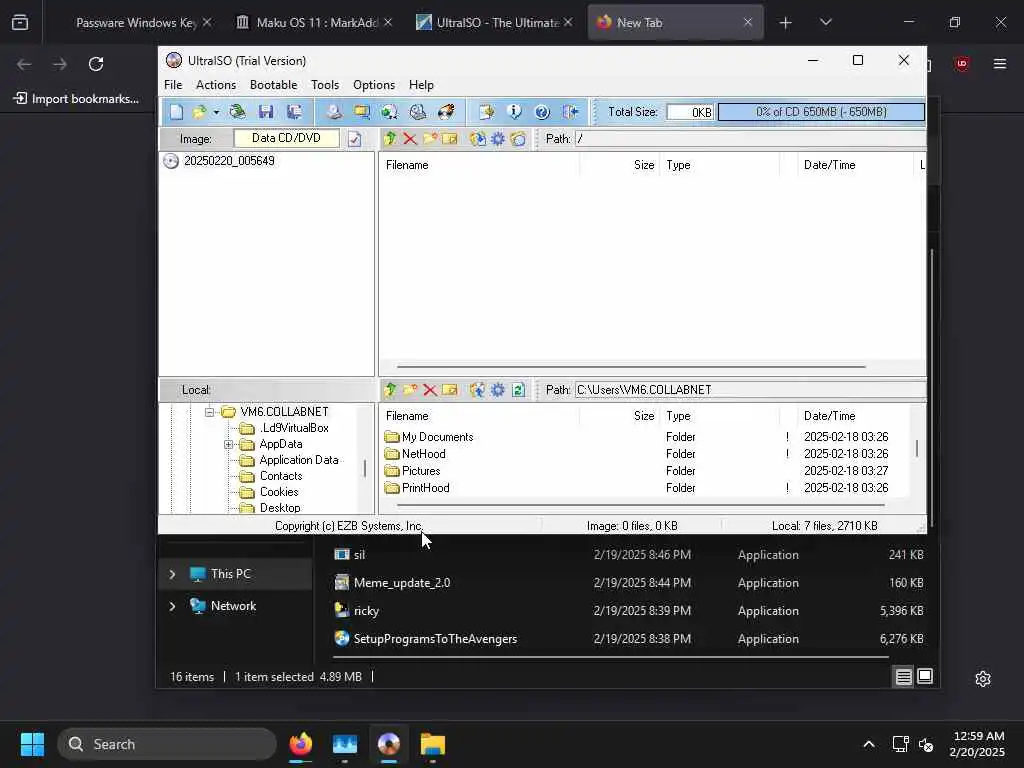This screenshot has height=768, width=1024.
Task: Select the 20250220_005649 disc tree node
Action: coord(229,161)
